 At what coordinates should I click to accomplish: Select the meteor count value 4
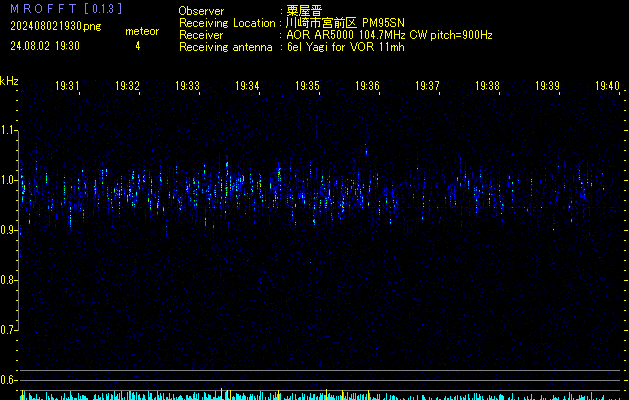pyautogui.click(x=137, y=46)
